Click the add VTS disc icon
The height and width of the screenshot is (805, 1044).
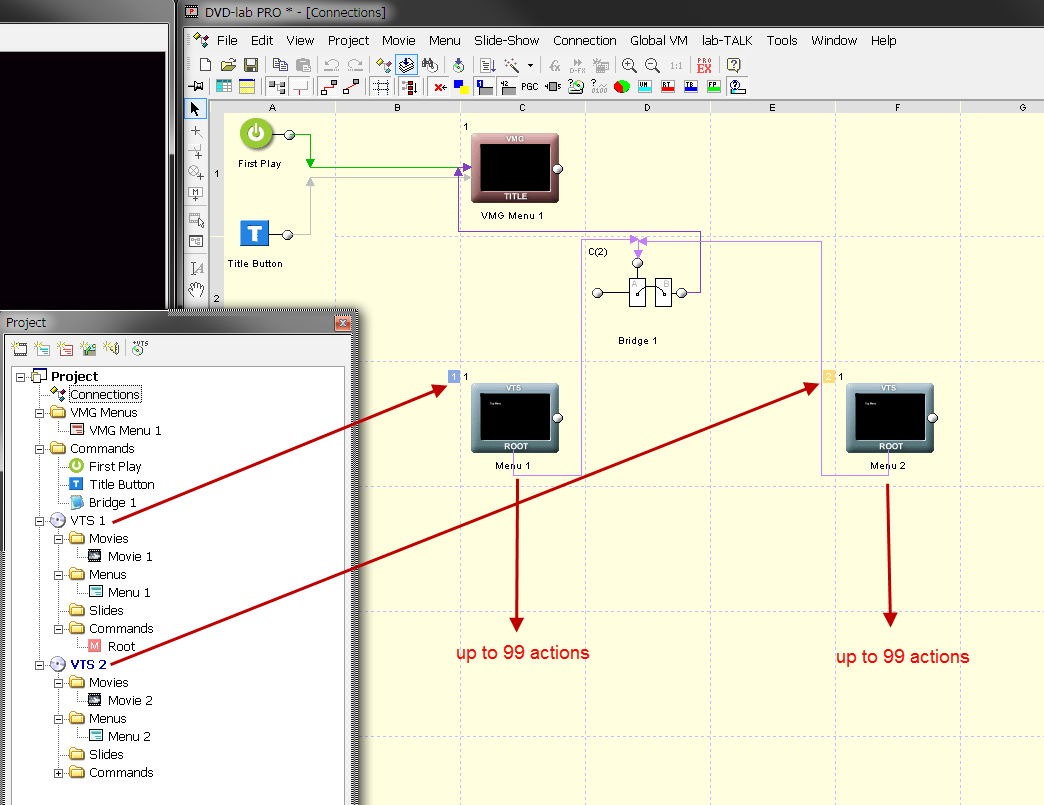(139, 348)
